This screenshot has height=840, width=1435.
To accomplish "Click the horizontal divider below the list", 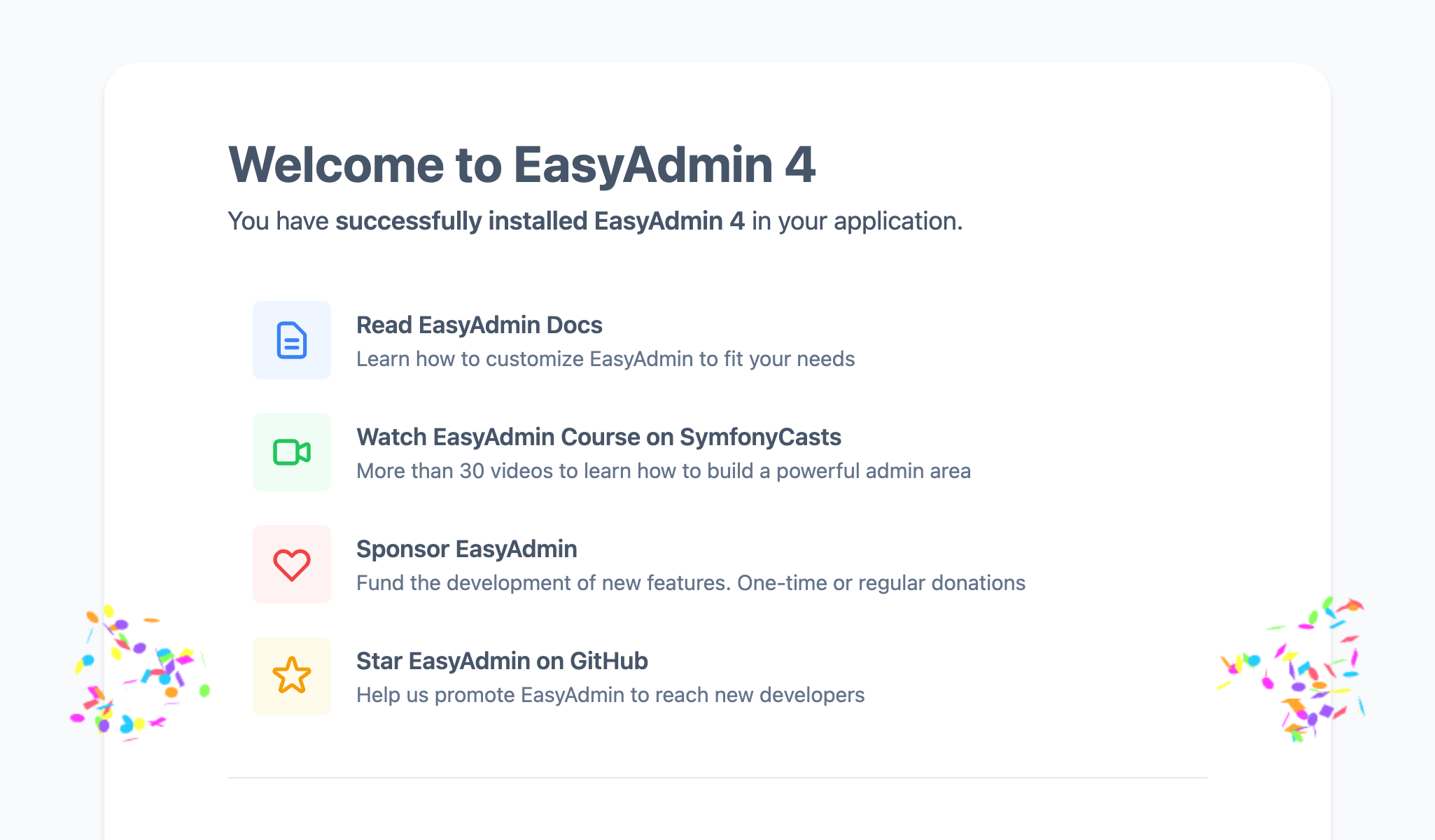I will 717,778.
